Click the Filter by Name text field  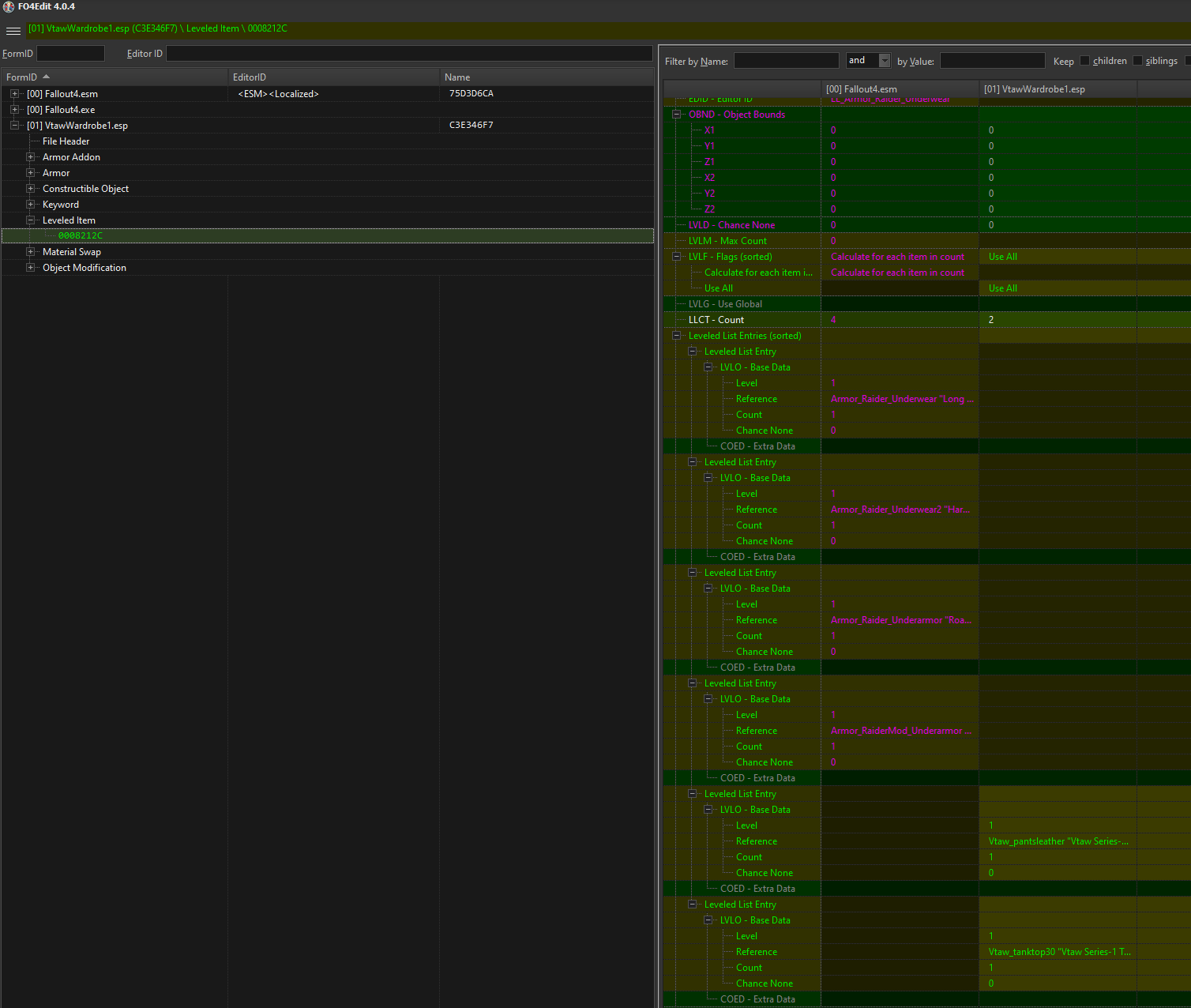pos(786,61)
